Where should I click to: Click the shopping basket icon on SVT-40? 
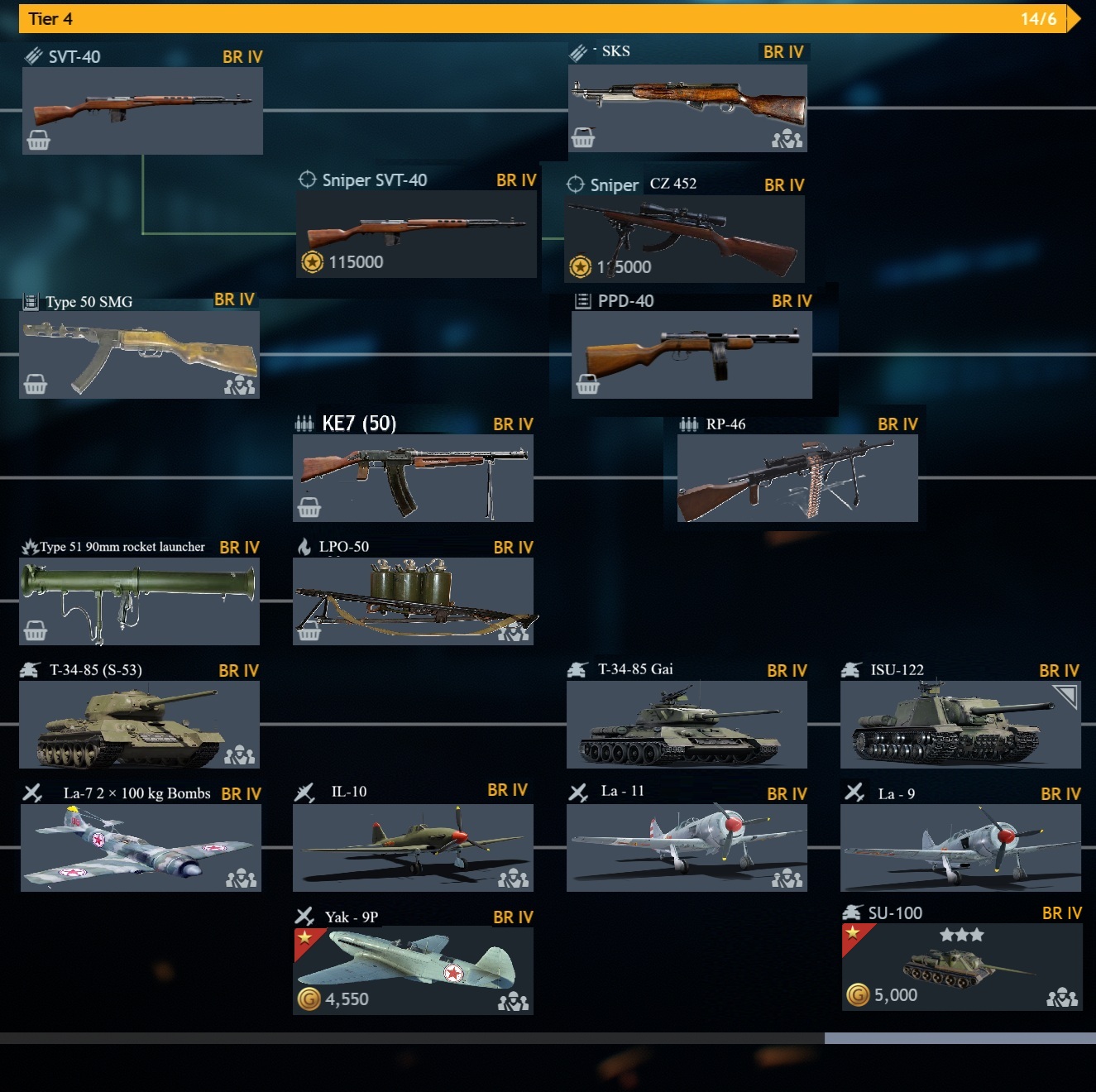tap(38, 141)
